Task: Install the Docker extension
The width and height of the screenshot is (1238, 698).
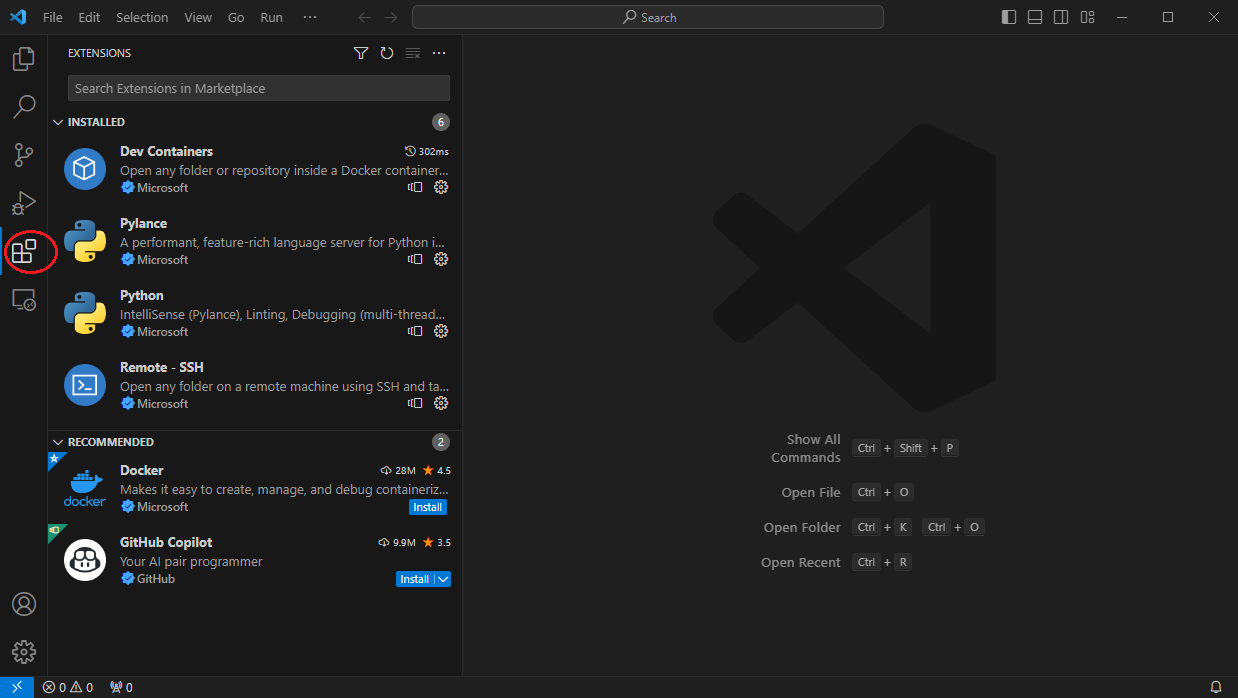Action: [x=428, y=507]
